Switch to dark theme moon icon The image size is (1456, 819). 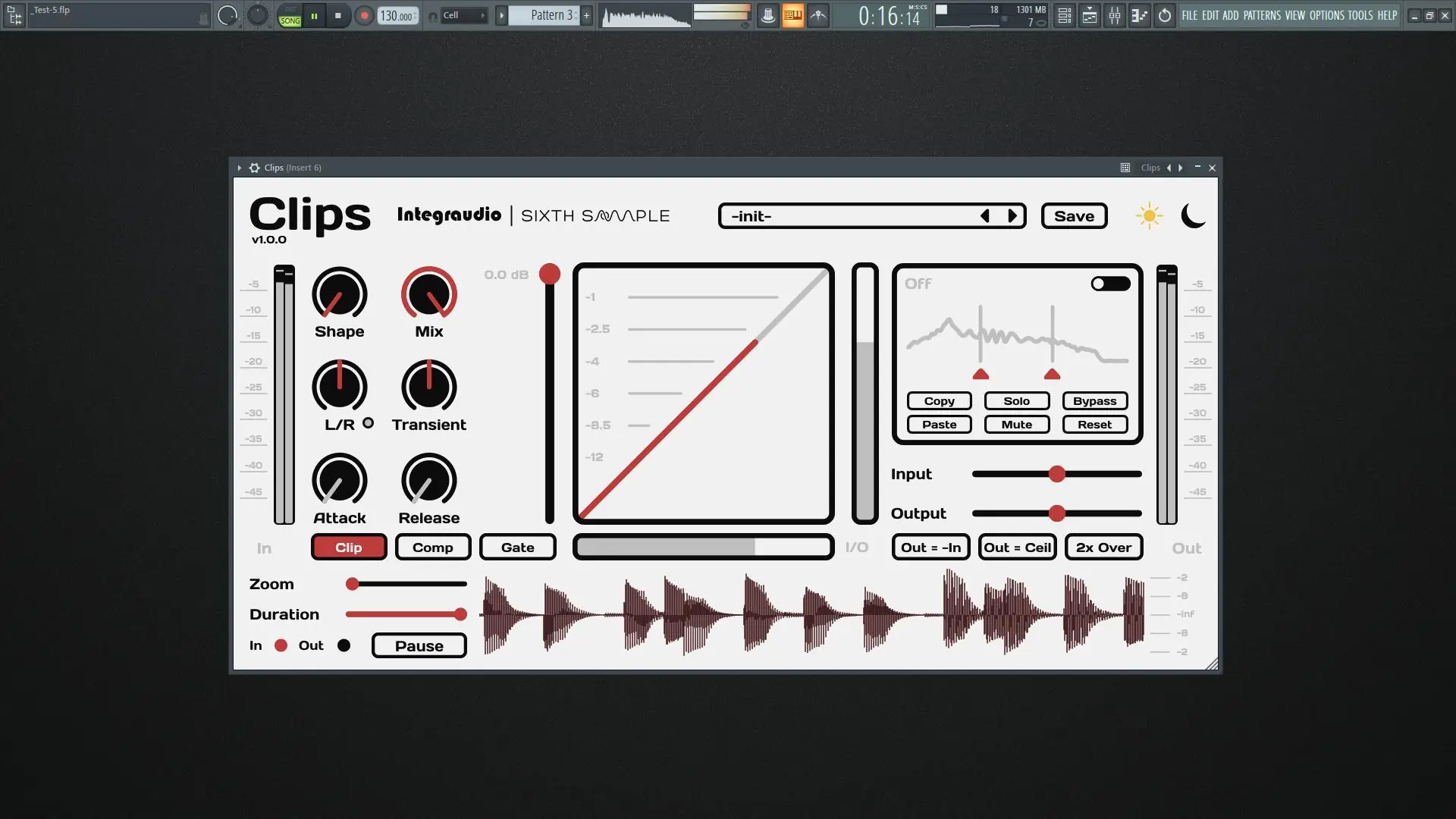pyautogui.click(x=1193, y=216)
